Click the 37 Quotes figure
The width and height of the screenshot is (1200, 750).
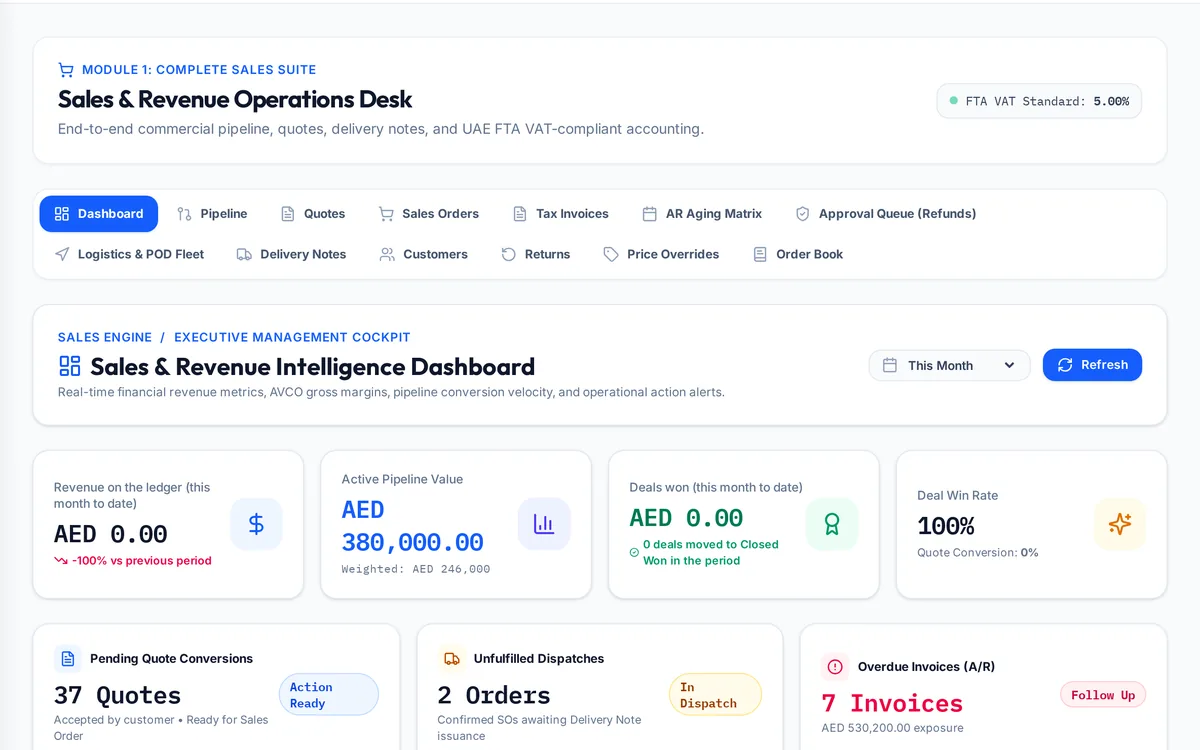[x=118, y=695]
